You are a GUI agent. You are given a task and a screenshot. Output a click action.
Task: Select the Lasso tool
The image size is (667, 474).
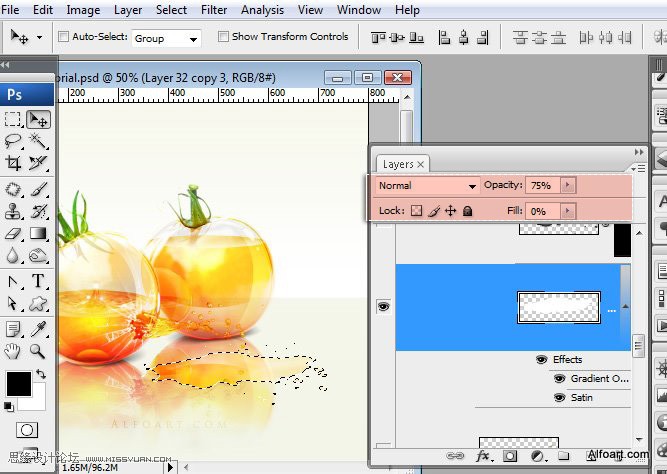(13, 141)
